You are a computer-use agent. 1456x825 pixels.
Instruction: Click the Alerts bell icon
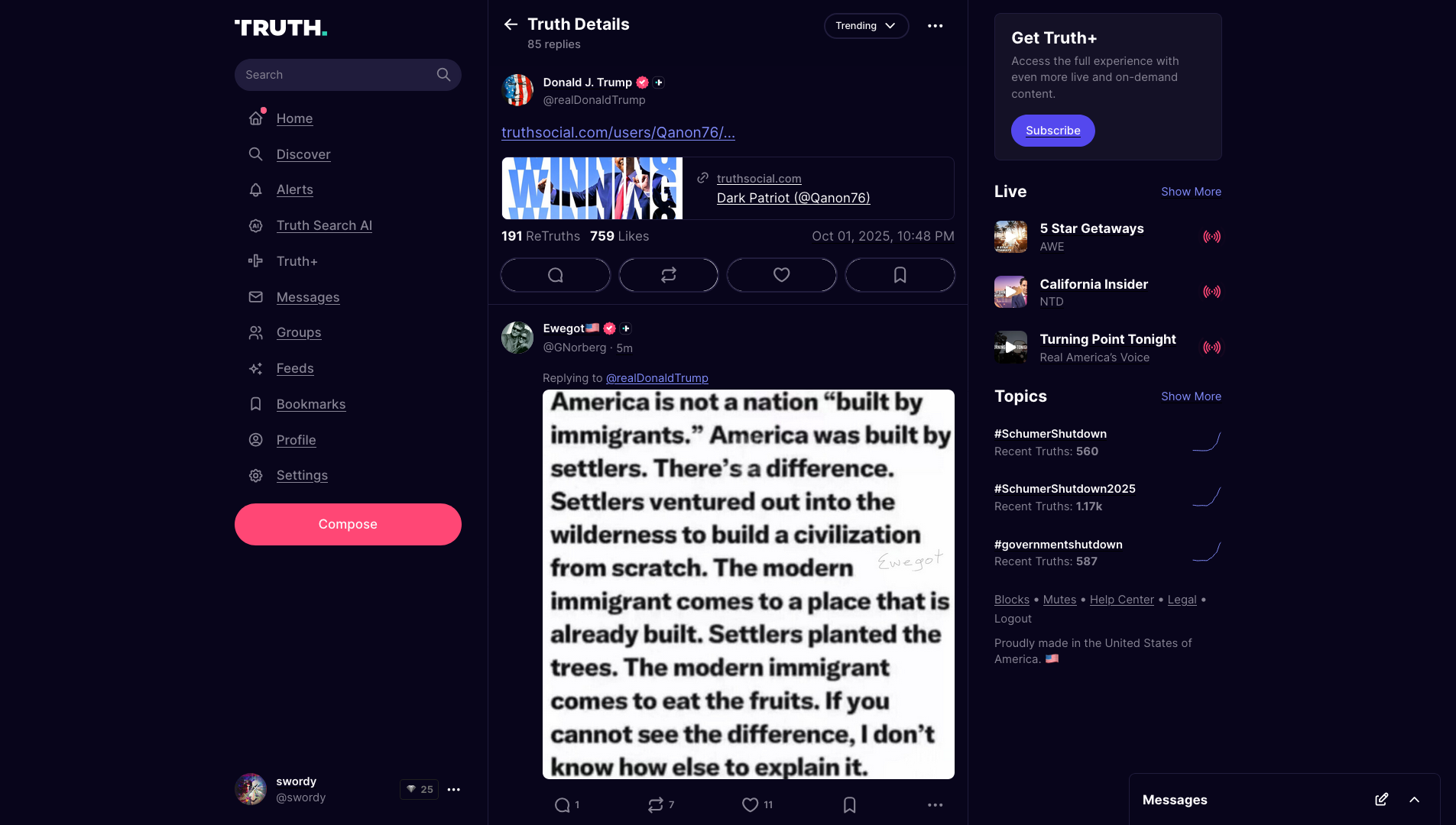pos(256,190)
